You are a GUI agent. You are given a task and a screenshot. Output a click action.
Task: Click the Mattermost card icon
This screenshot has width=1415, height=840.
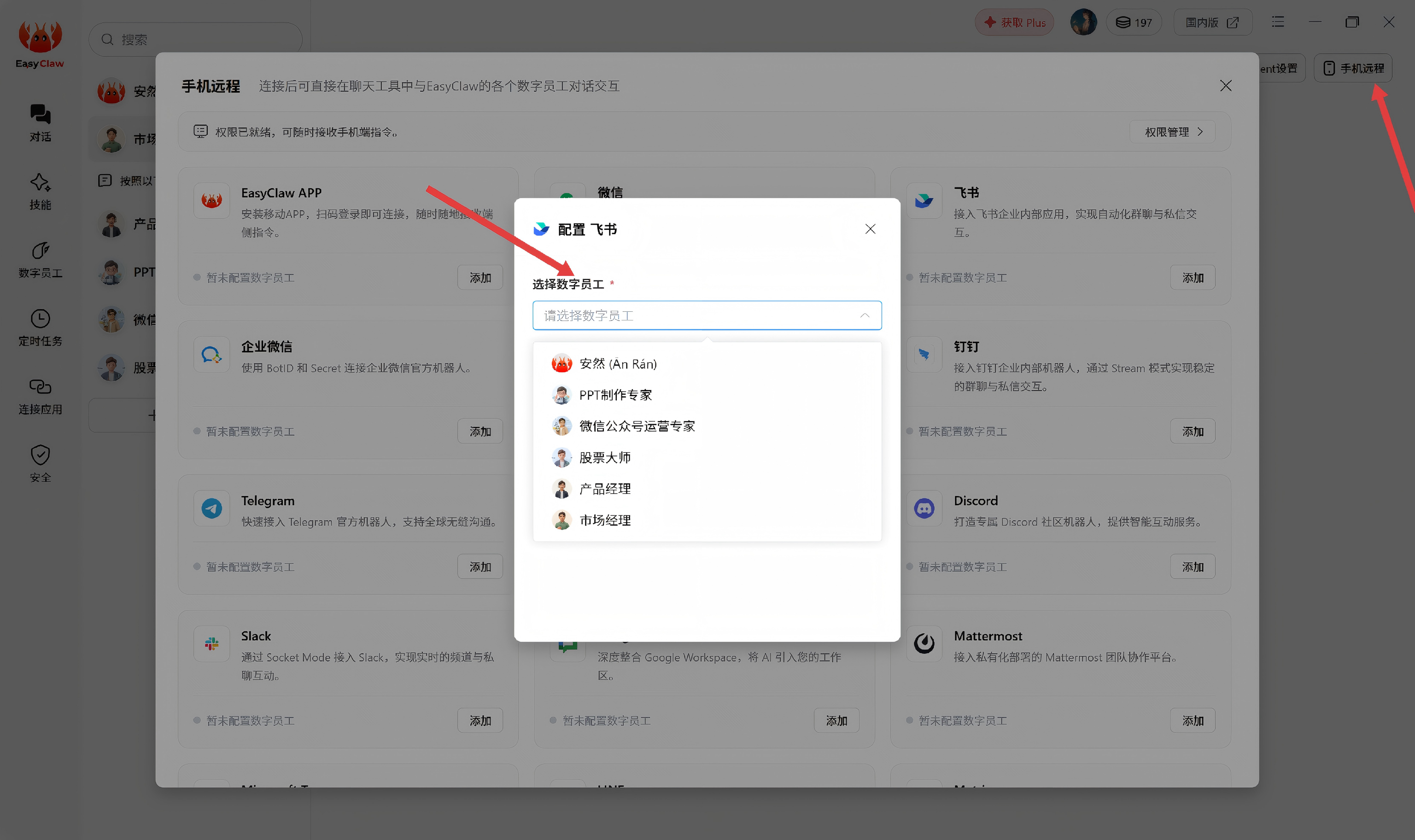[x=924, y=643]
